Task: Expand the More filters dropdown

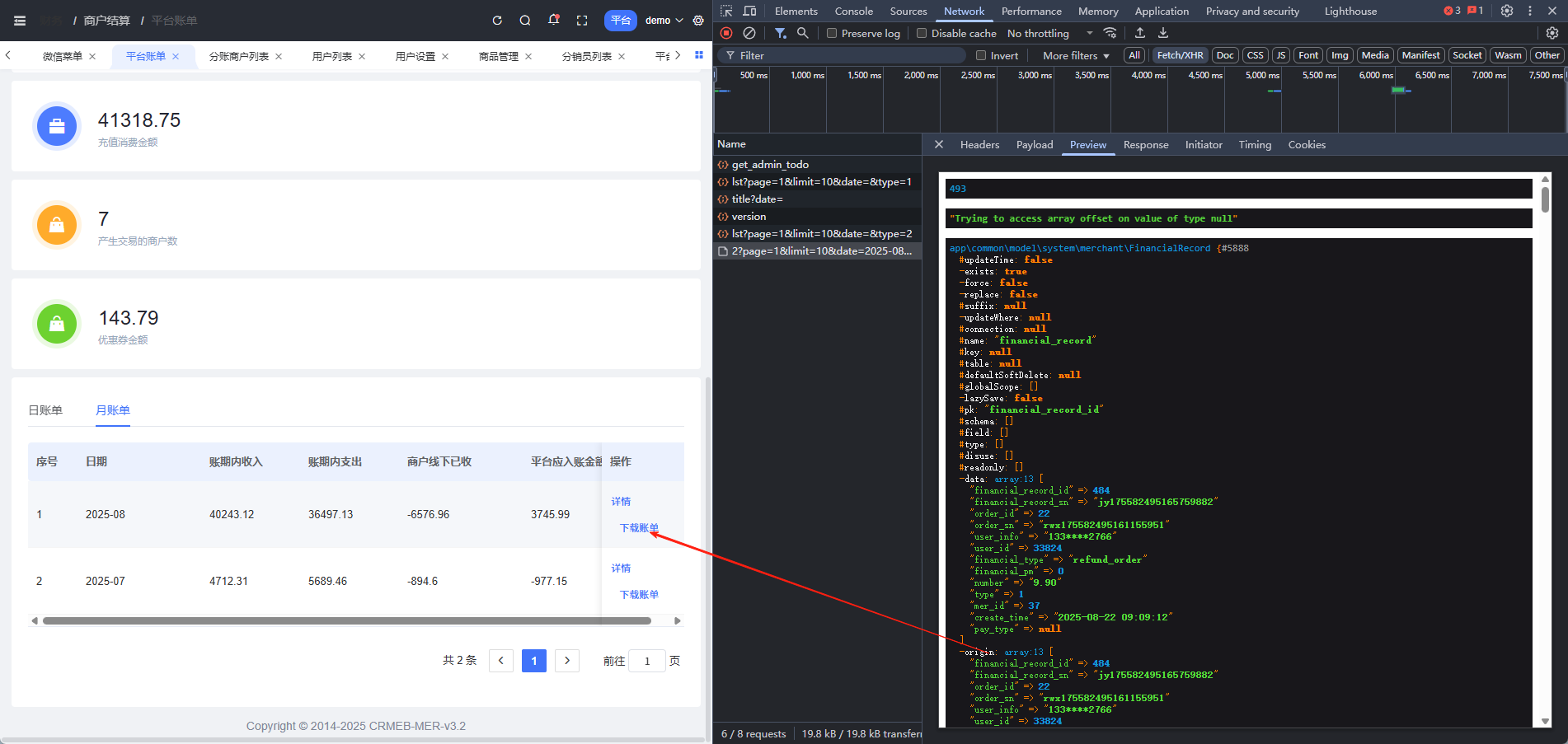Action: click(1076, 55)
